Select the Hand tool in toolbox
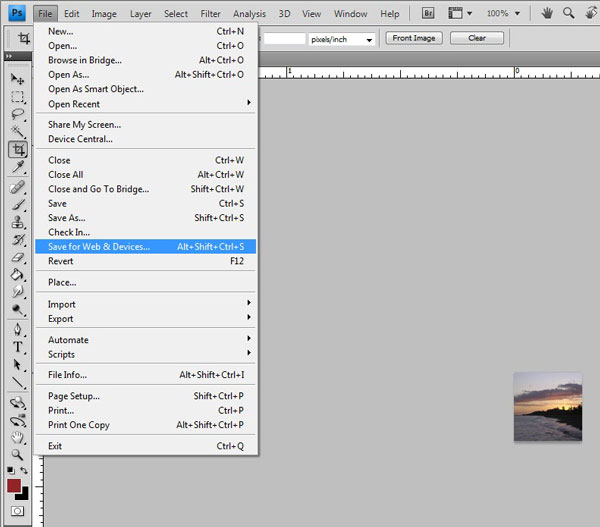Image resolution: width=600 pixels, height=527 pixels. [x=18, y=437]
